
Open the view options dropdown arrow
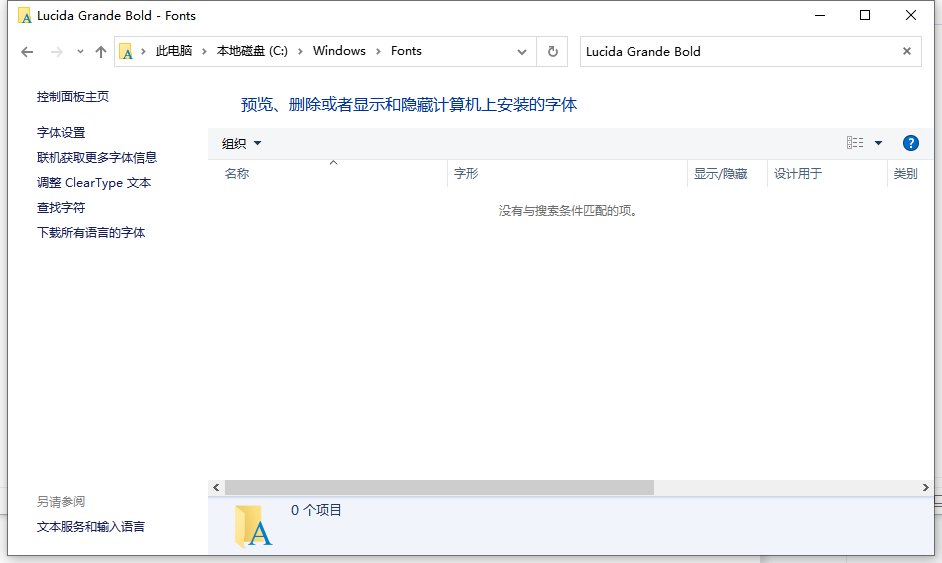point(878,143)
